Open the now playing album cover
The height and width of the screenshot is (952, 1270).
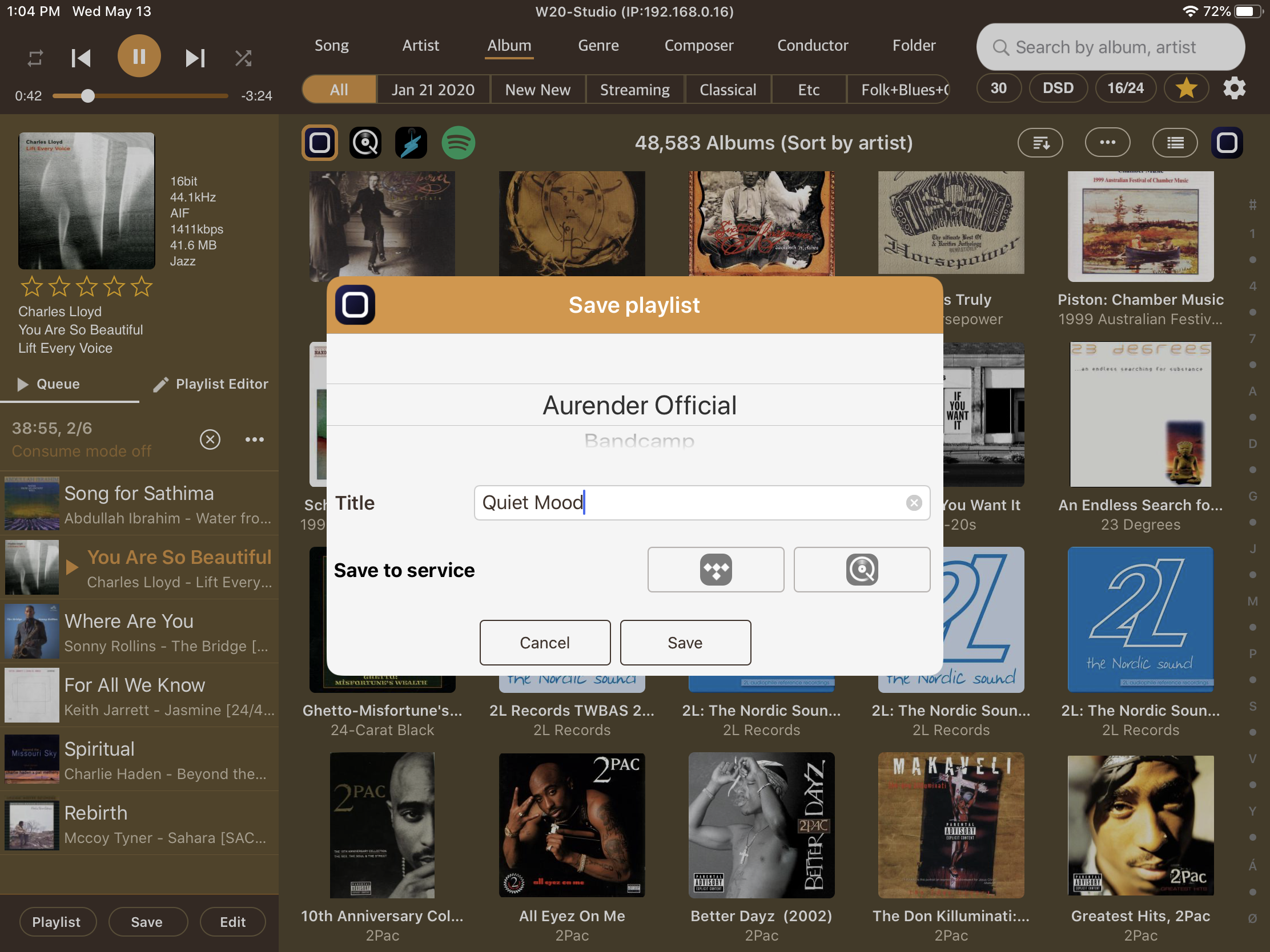(x=87, y=201)
